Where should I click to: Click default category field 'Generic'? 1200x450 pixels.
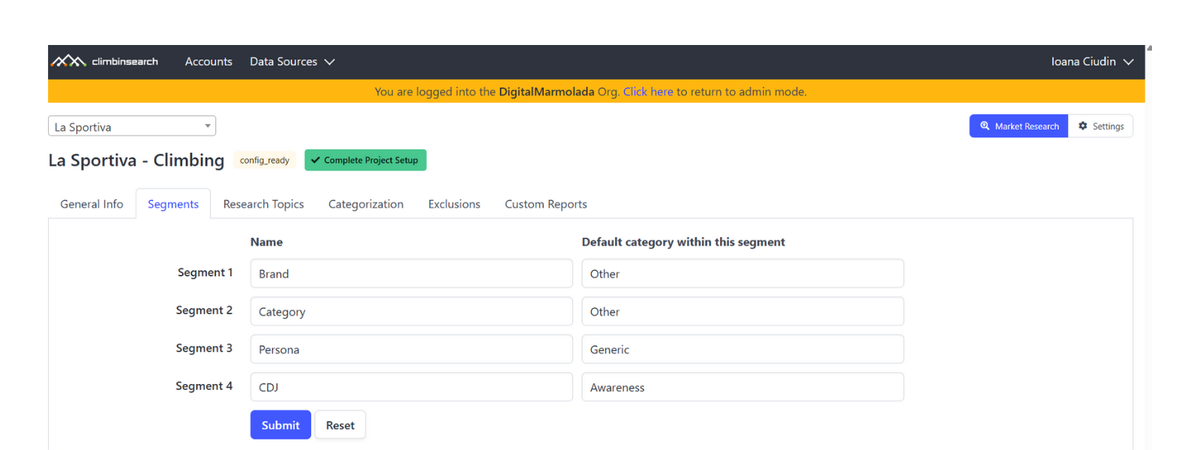pyautogui.click(x=743, y=349)
